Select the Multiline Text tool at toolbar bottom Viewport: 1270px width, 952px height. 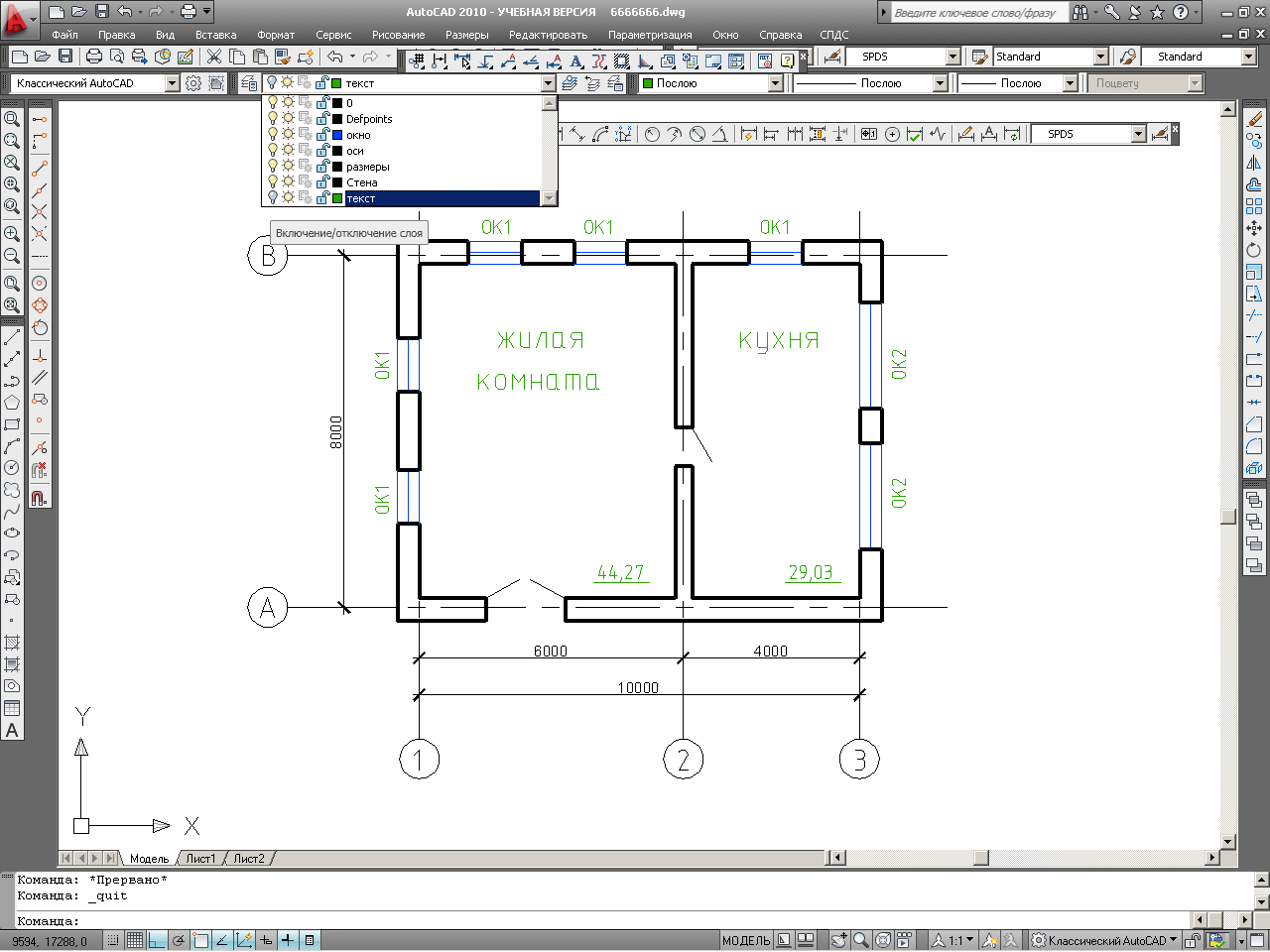[12, 731]
